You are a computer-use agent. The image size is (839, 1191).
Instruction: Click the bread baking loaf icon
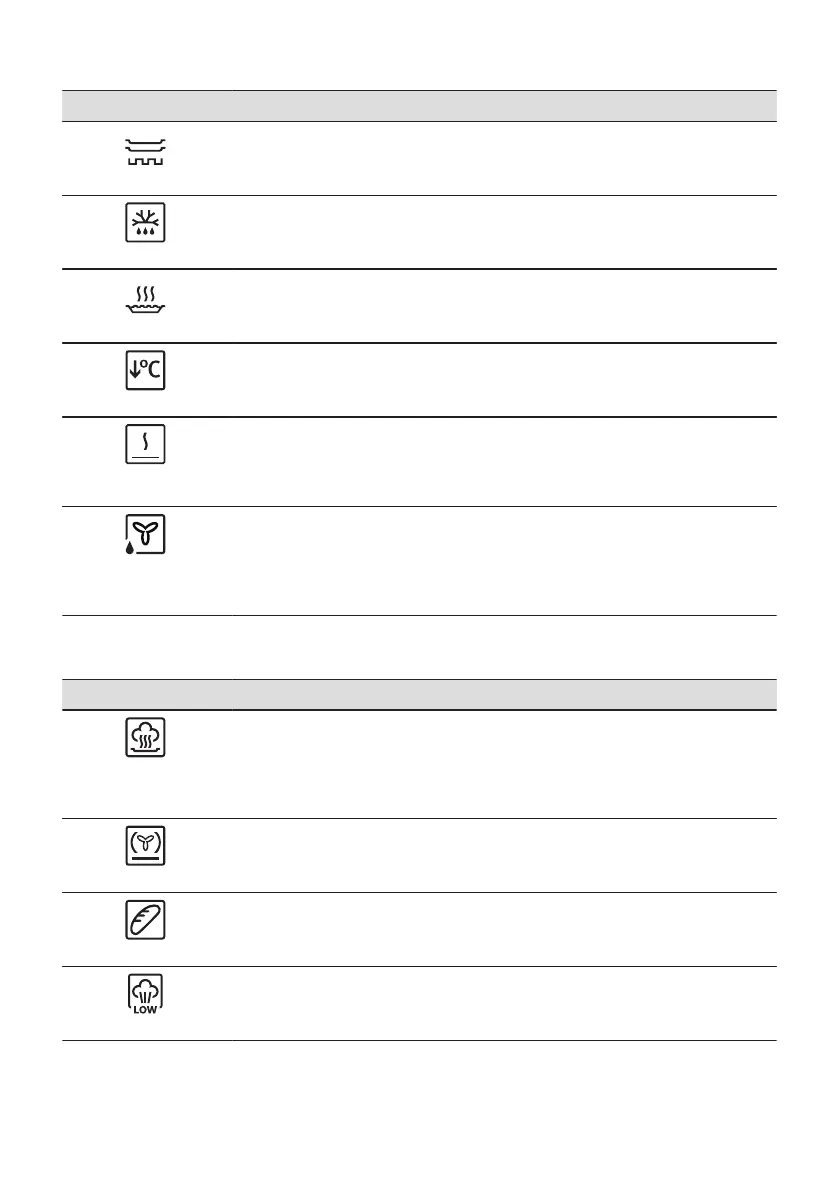coord(146,920)
